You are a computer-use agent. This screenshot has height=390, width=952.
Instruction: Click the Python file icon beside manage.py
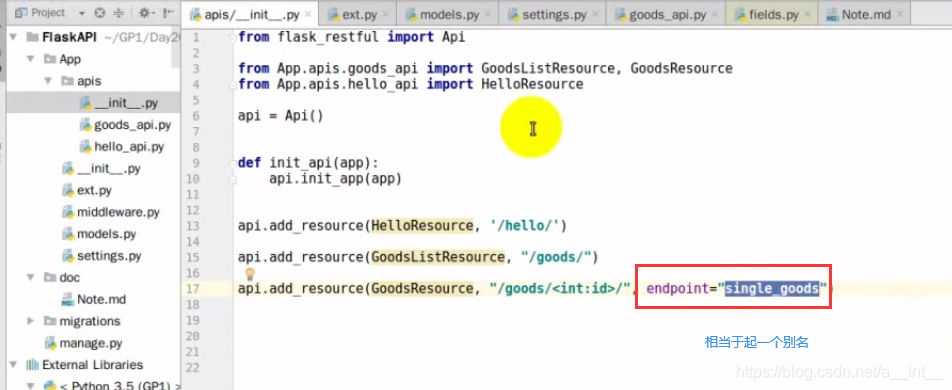51,343
